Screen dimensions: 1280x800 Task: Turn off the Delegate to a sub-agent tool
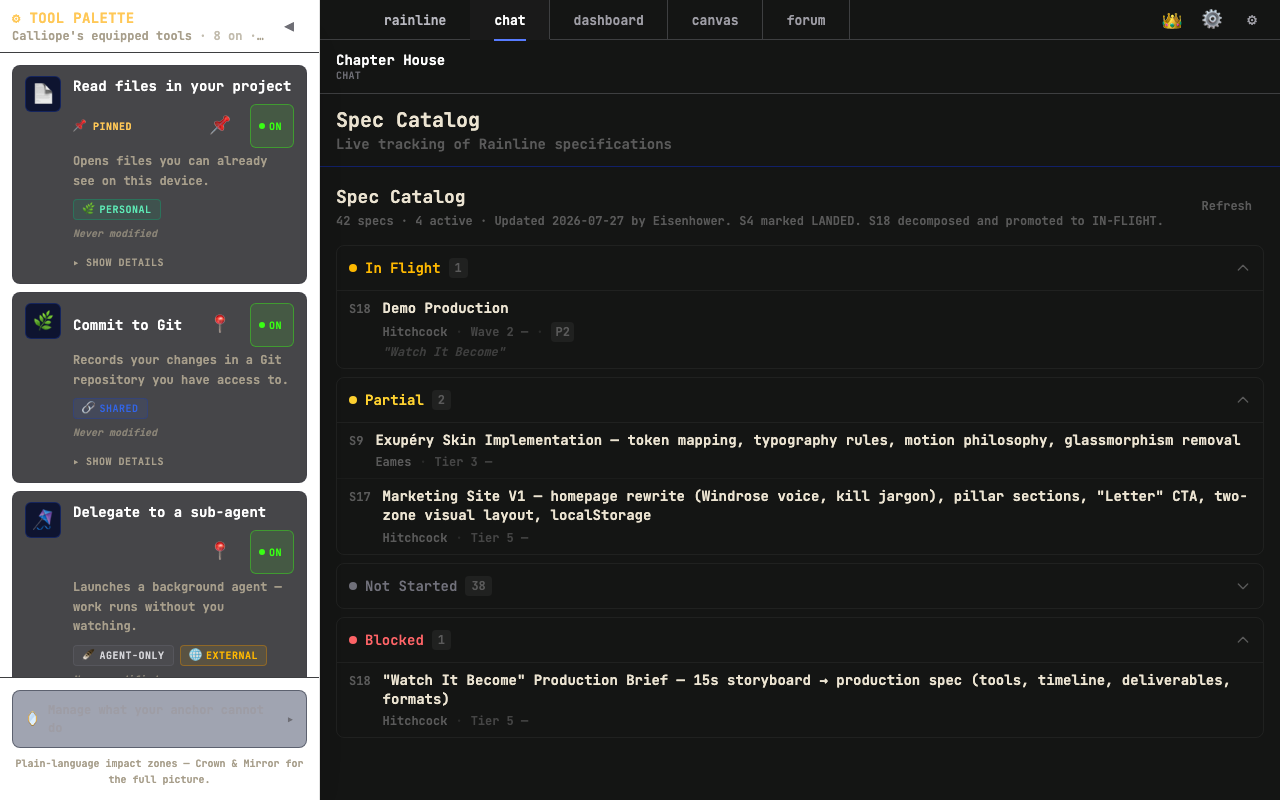click(272, 552)
